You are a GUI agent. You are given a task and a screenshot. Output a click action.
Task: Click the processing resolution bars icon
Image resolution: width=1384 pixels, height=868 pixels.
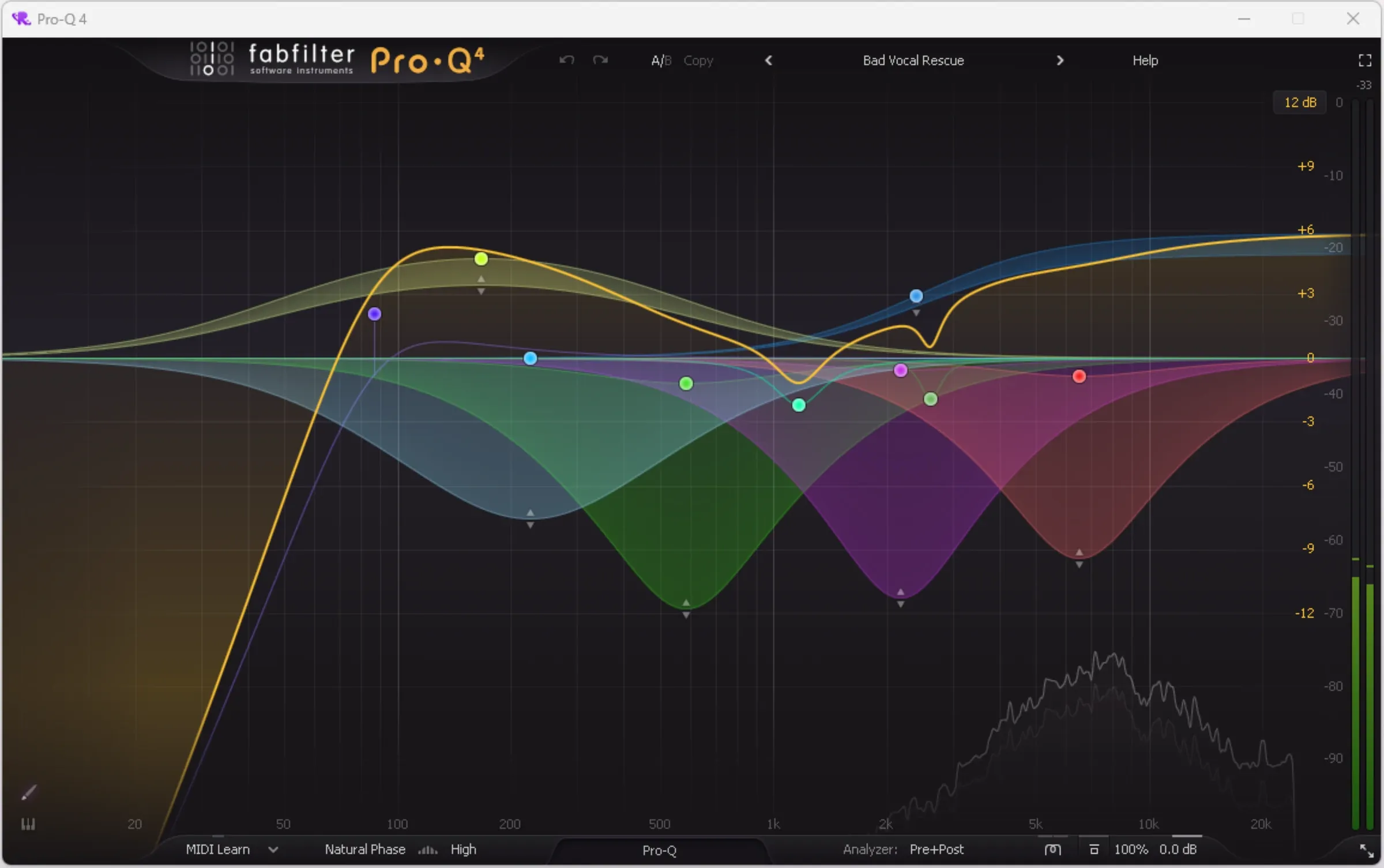click(427, 850)
